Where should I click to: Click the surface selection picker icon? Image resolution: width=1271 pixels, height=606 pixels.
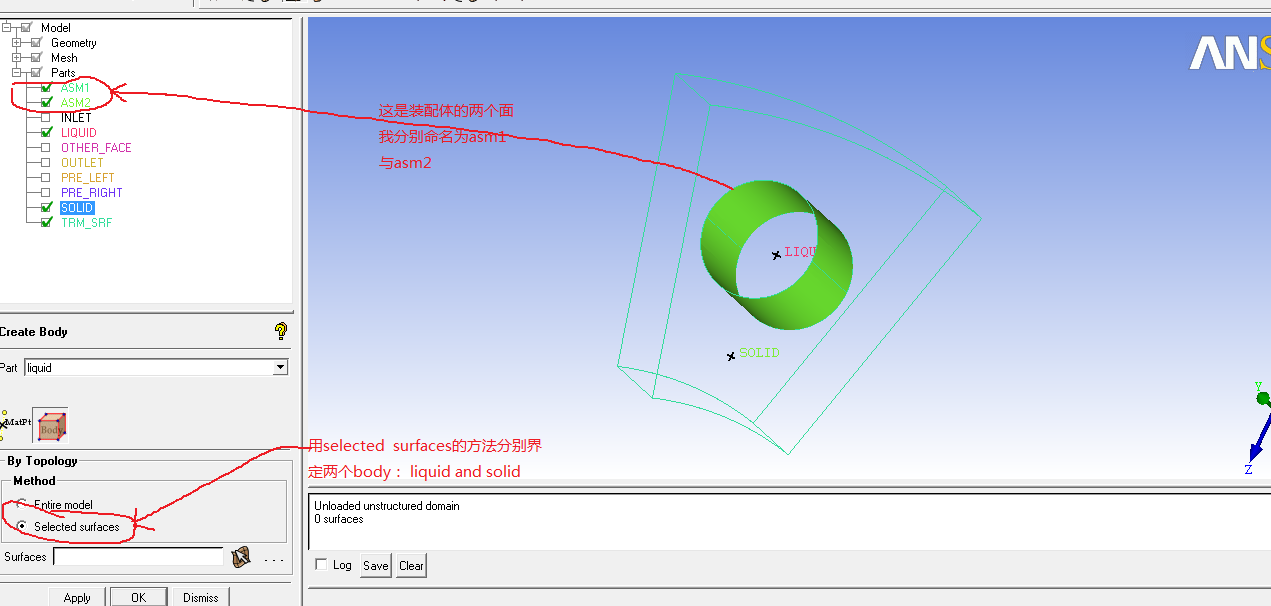click(240, 557)
